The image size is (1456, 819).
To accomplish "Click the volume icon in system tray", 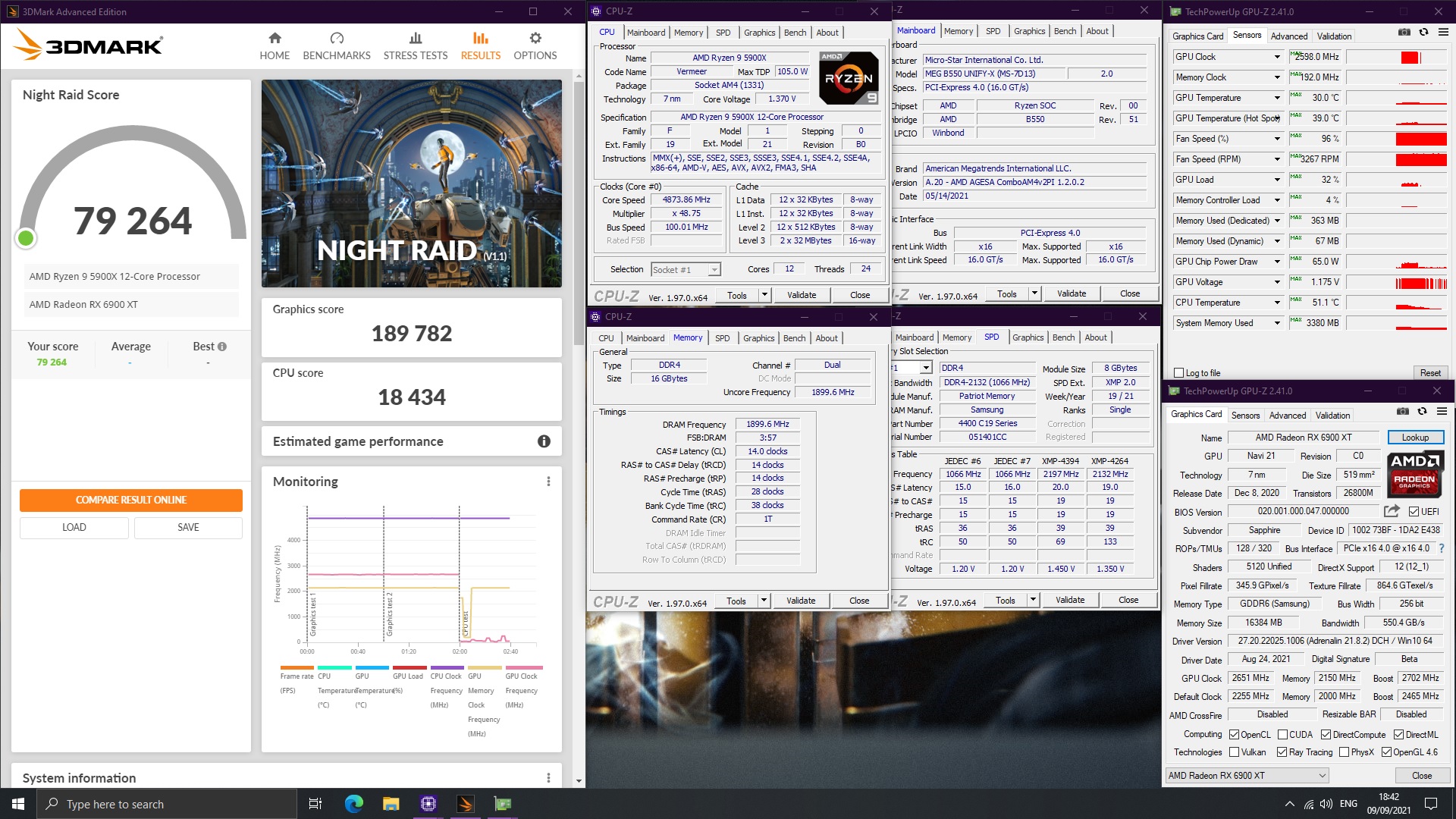I will click(x=1326, y=804).
